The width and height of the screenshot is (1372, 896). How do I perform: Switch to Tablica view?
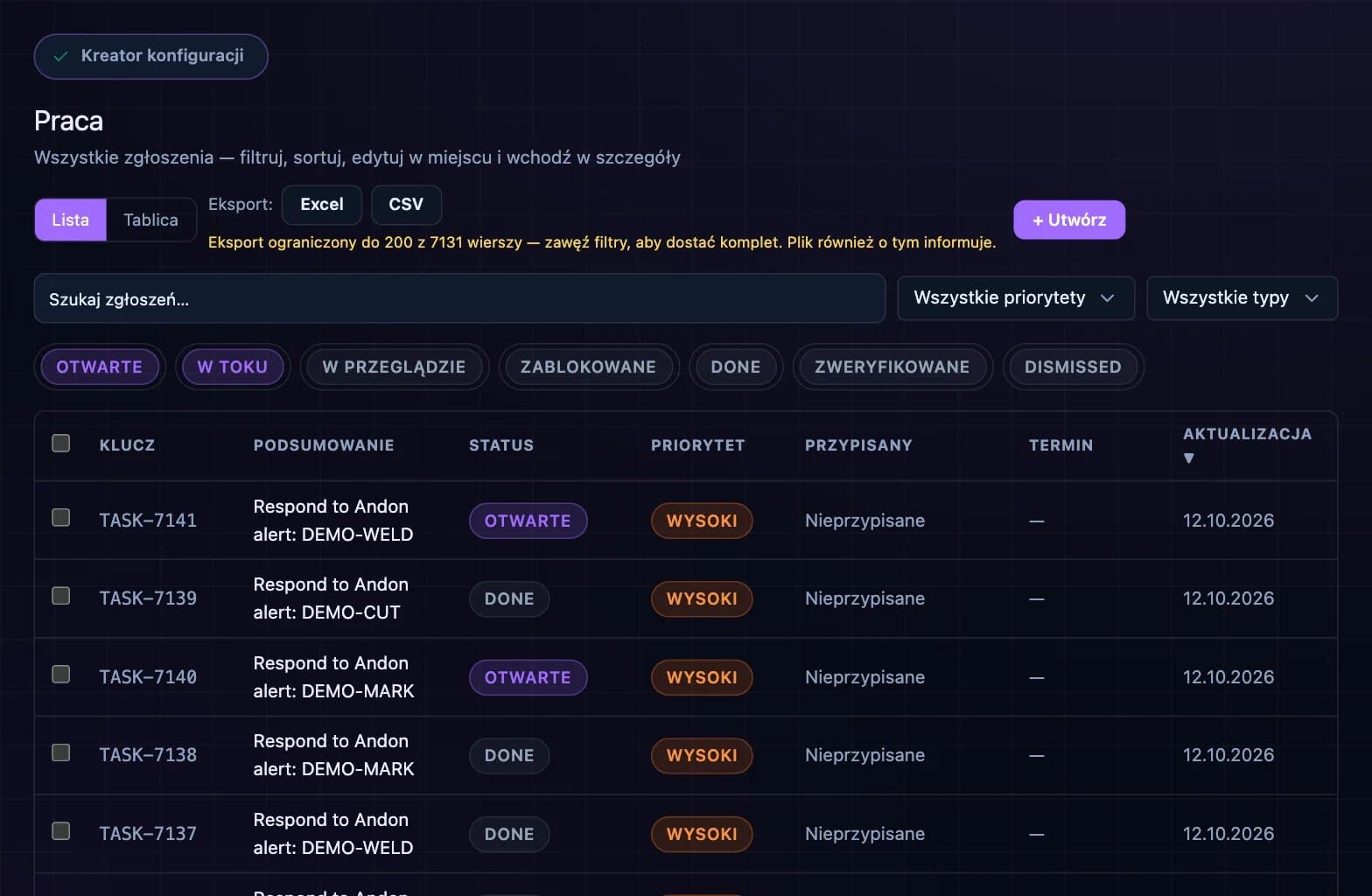[x=150, y=220]
